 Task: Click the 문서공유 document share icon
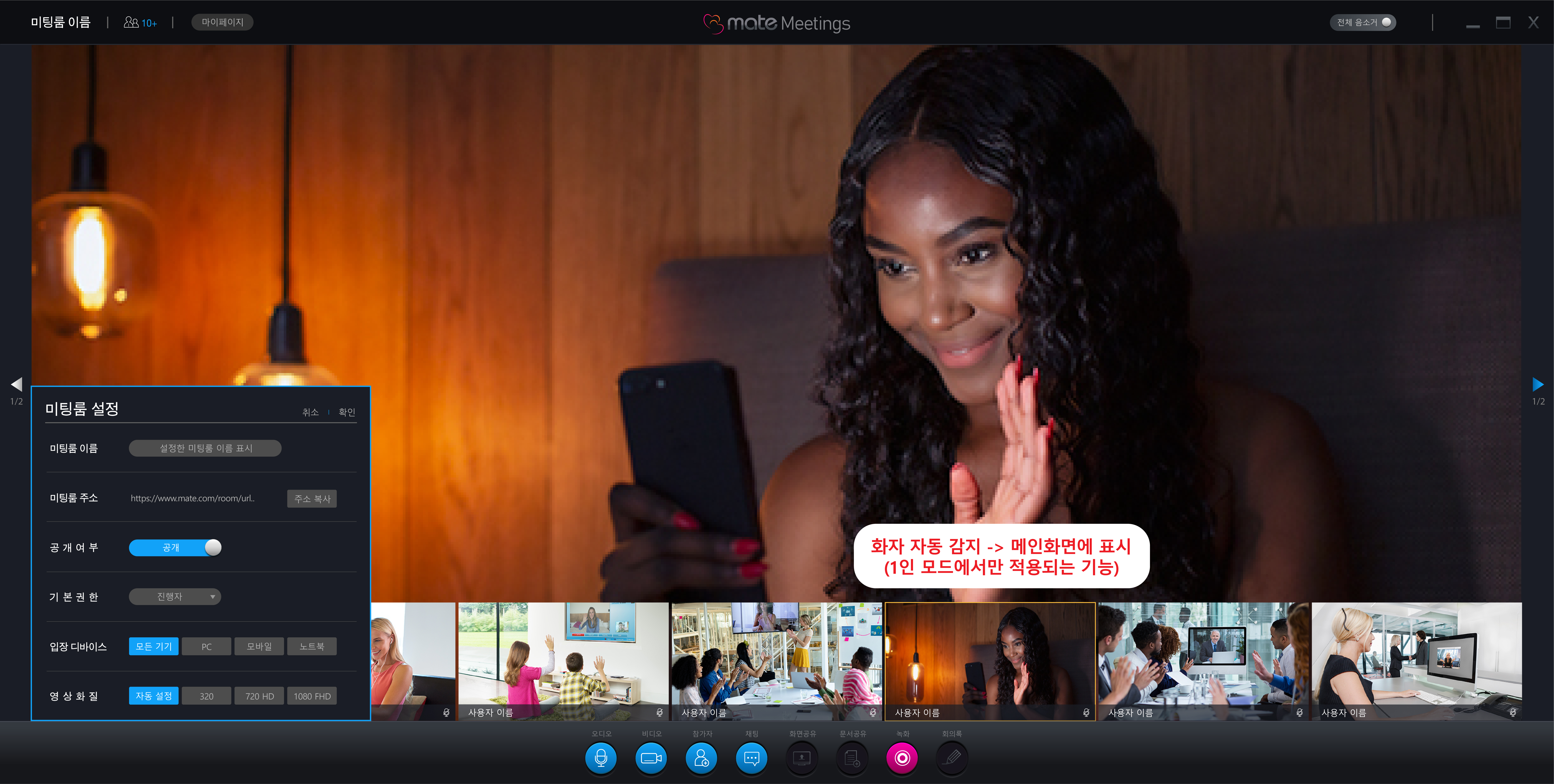tap(852, 758)
